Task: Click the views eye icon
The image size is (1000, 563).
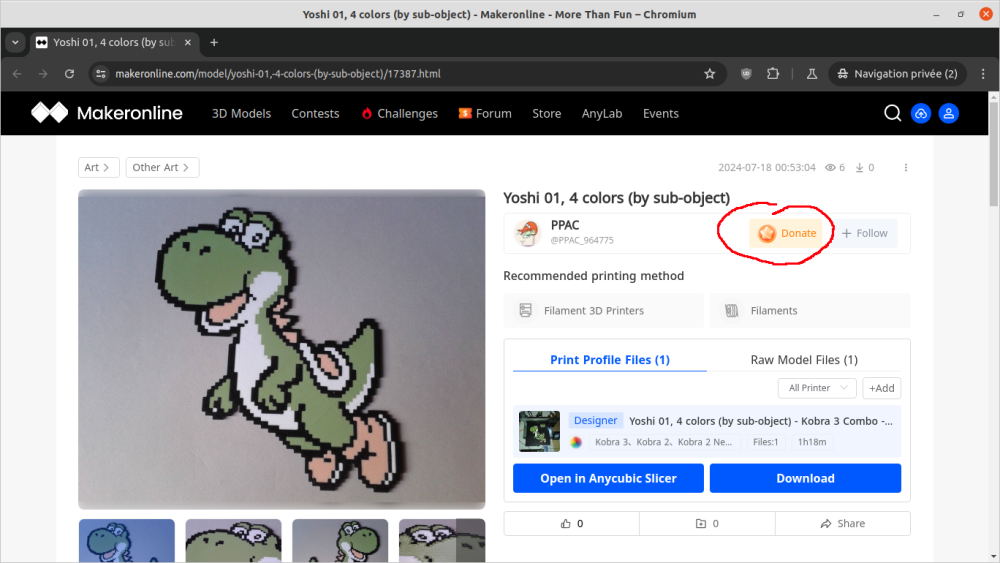Action: 830,168
